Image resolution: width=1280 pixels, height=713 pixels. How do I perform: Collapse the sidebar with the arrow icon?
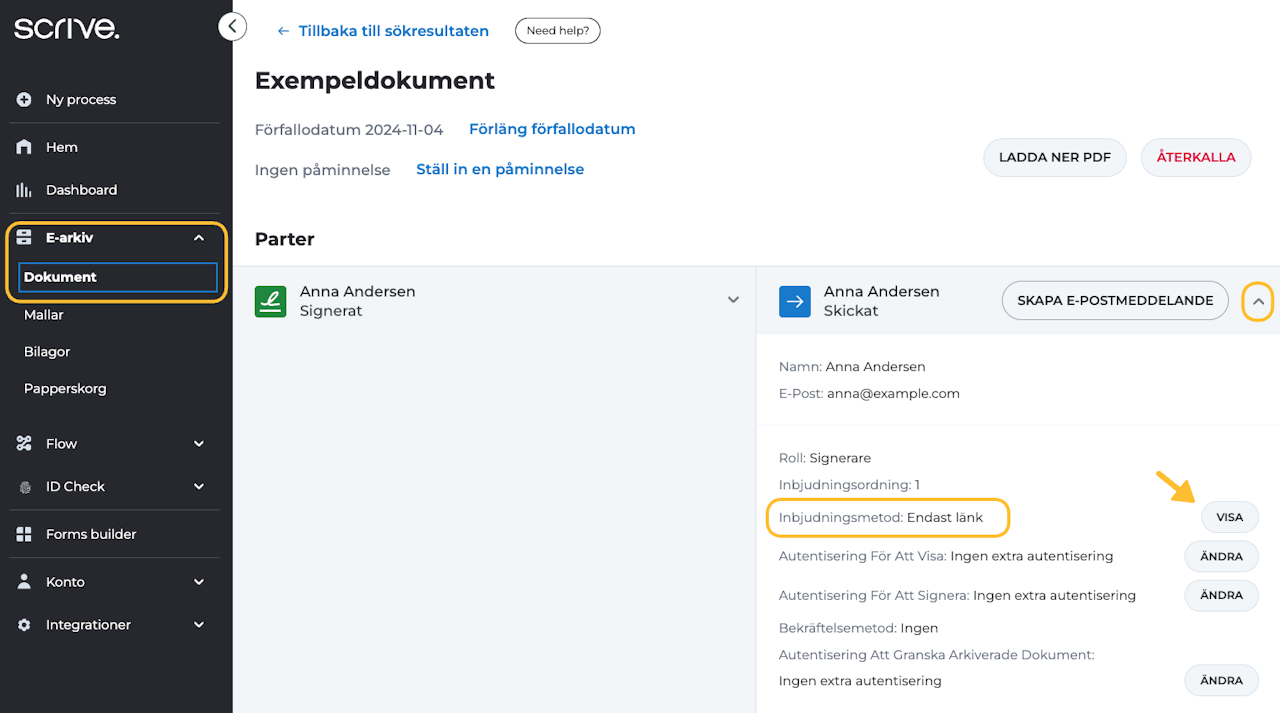tap(232, 27)
